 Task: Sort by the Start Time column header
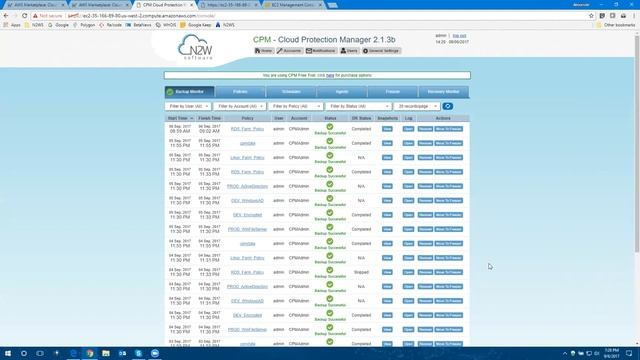[x=180, y=118]
